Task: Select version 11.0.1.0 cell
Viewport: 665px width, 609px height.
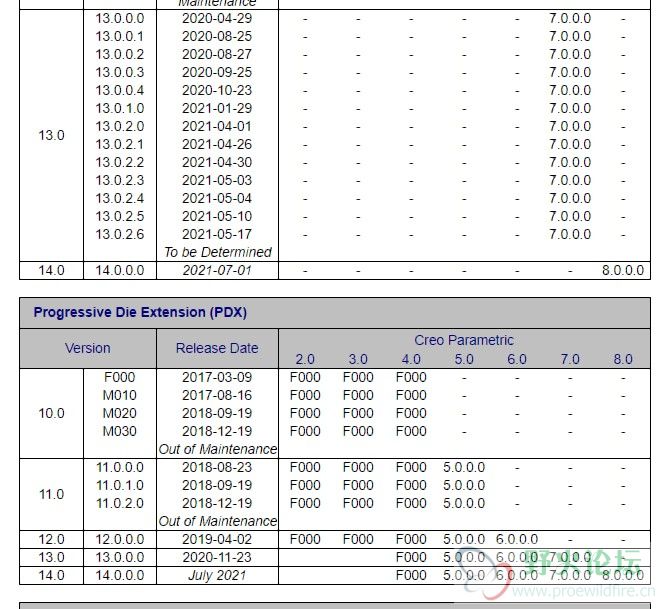Action: point(120,486)
